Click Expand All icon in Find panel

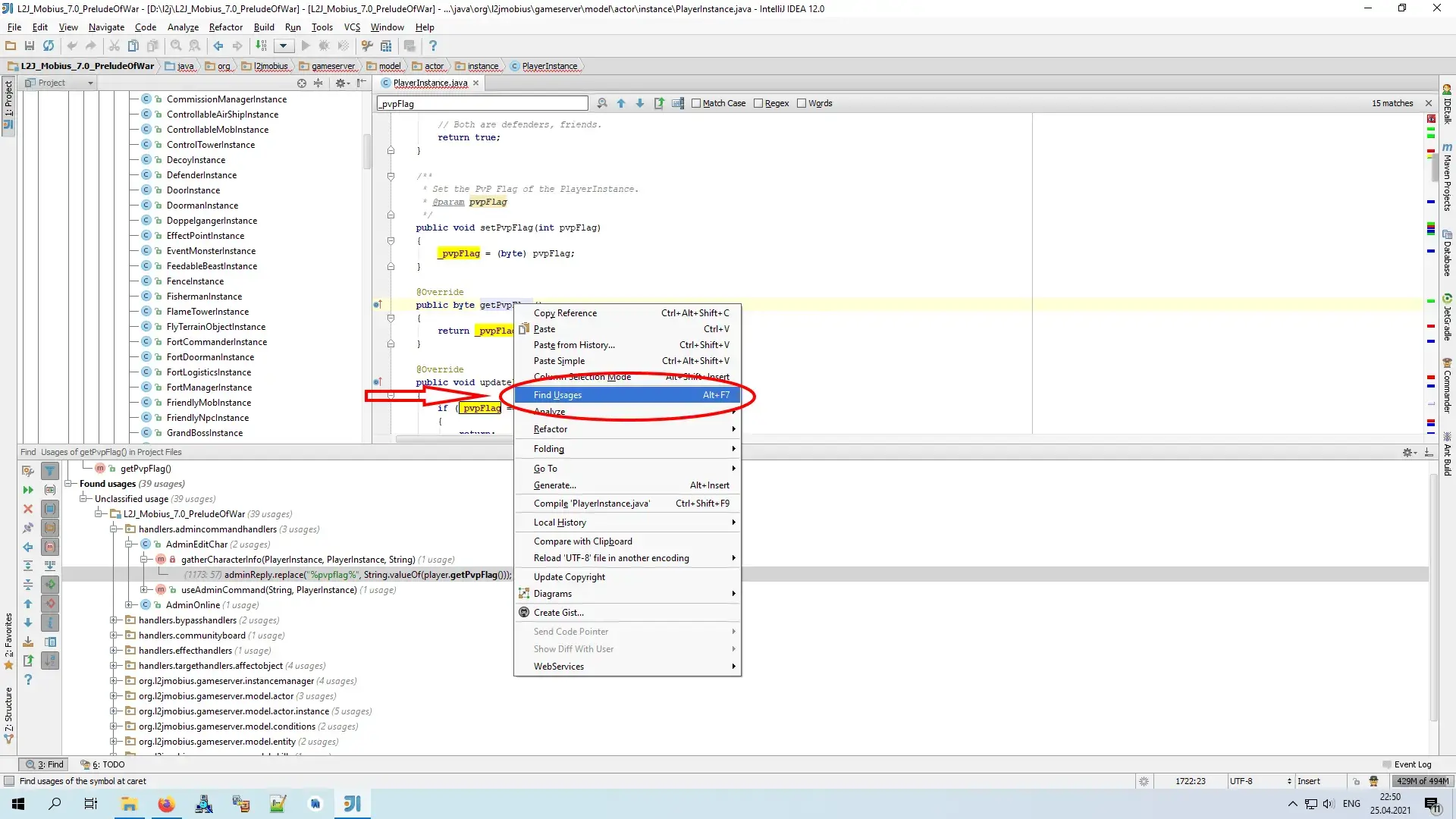(x=28, y=566)
